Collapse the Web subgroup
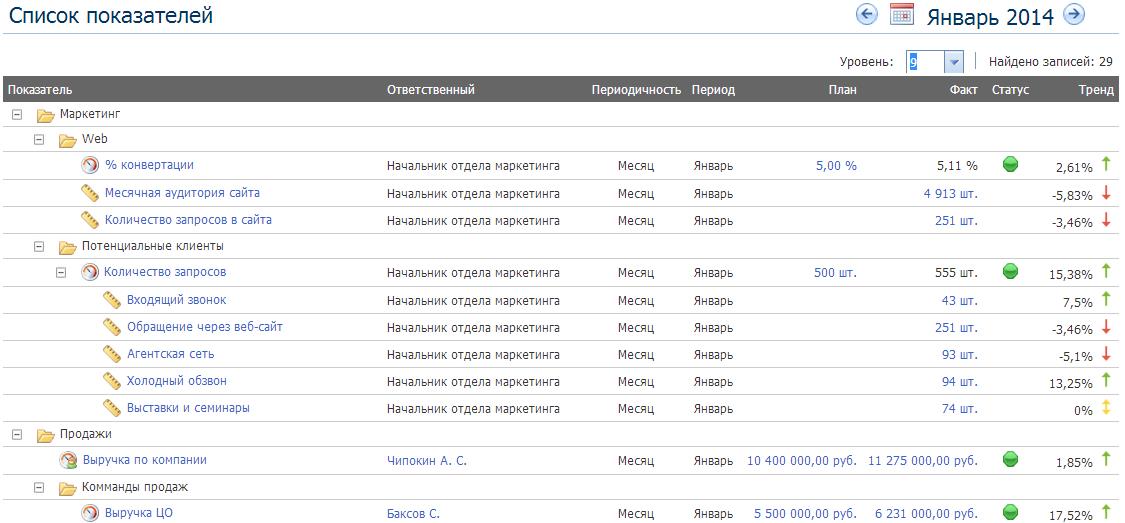The image size is (1125, 523). [x=39, y=139]
